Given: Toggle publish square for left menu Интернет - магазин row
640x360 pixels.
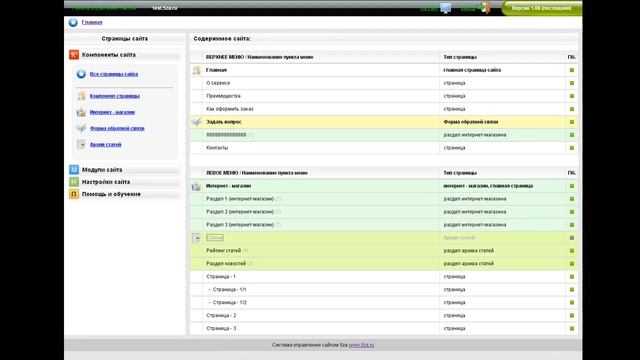Looking at the screenshot, I should click(572, 186).
